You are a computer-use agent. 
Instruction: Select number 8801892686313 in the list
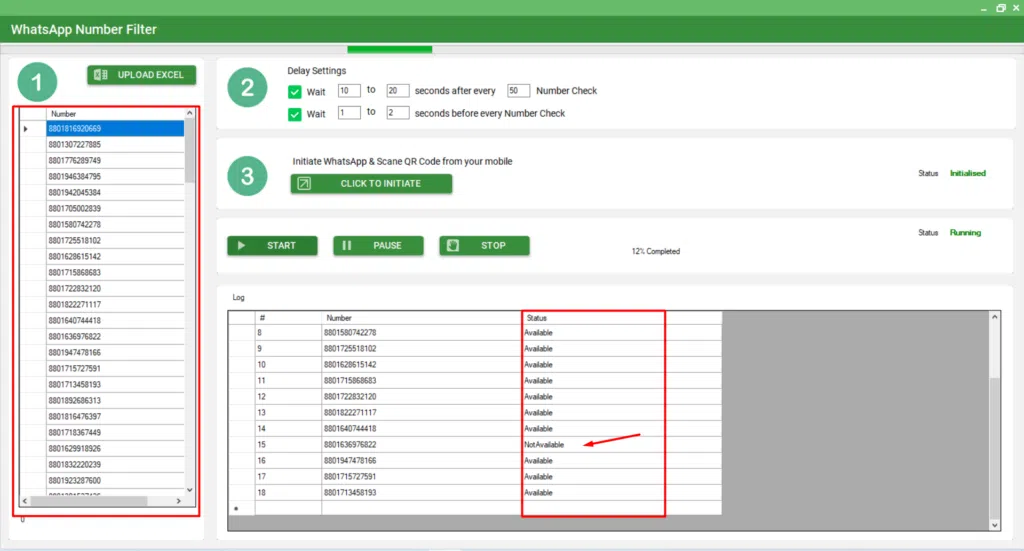pos(115,400)
